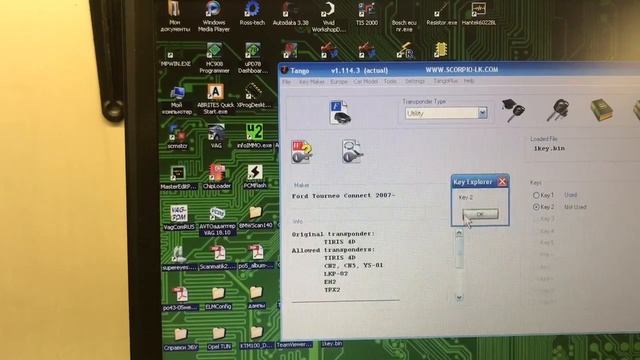
Task: Open the ChipLoader desktop shortcut
Action: tap(217, 176)
